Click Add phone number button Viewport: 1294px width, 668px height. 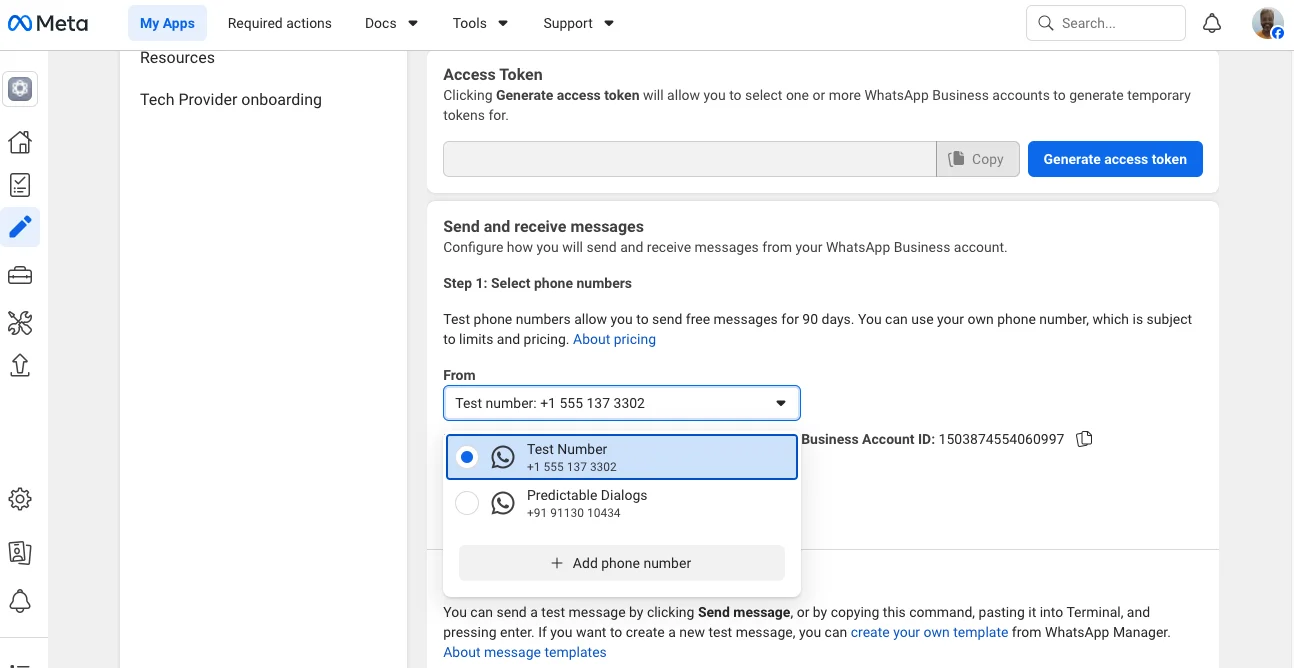[x=621, y=563]
